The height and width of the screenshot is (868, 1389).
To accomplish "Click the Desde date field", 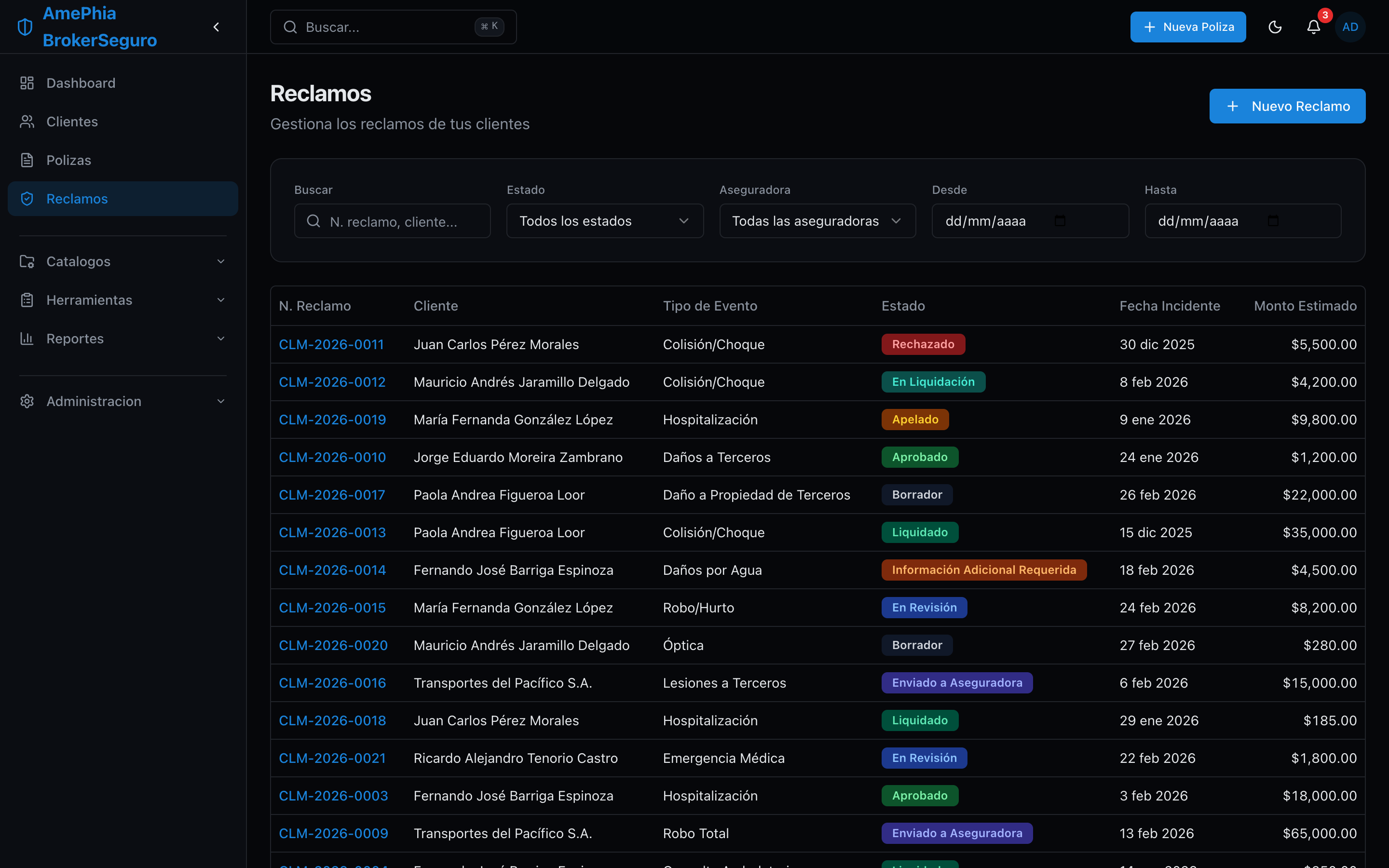I will coord(1030,221).
